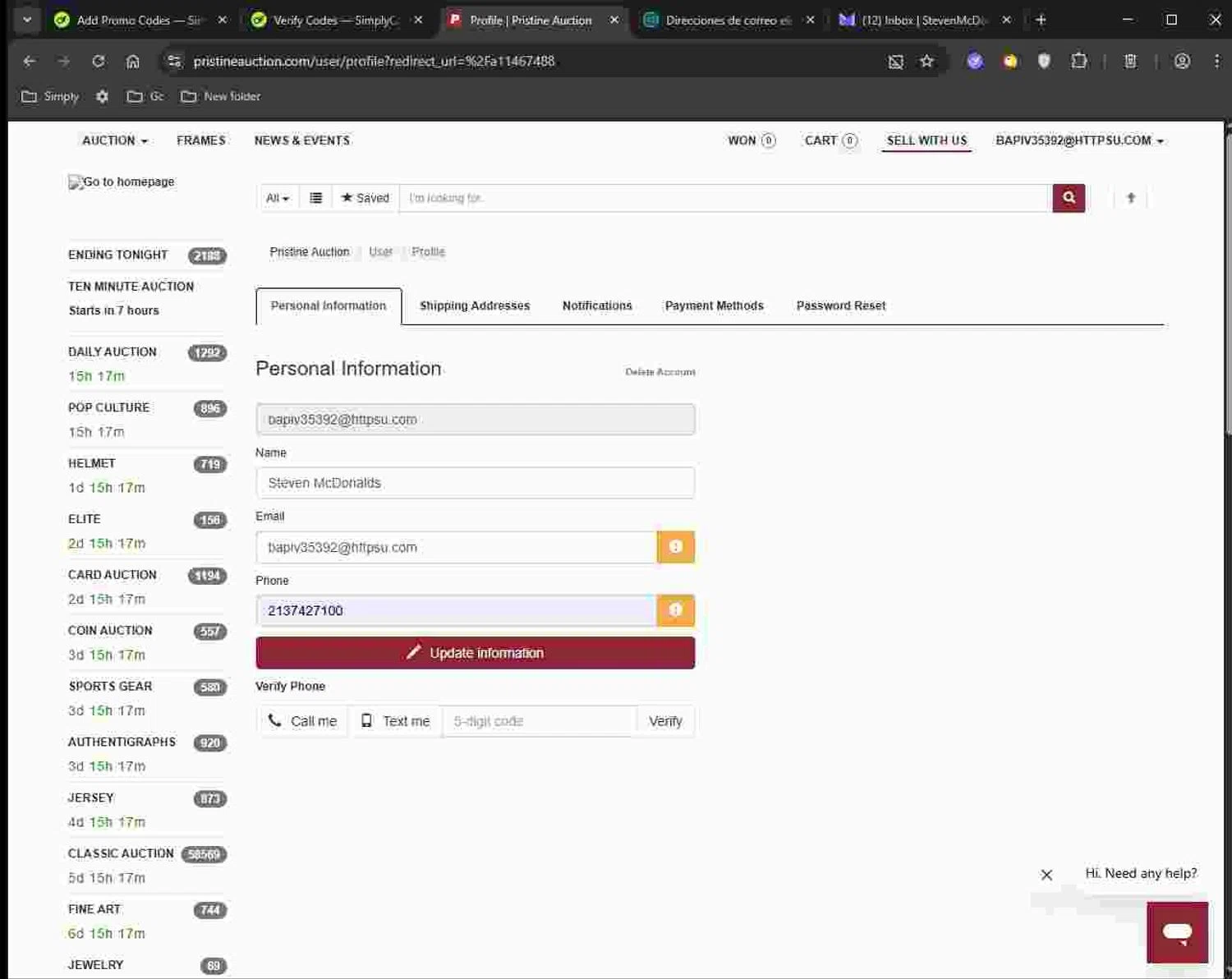Image resolution: width=1232 pixels, height=979 pixels.
Task: Click the Update information button
Action: pyautogui.click(x=475, y=653)
